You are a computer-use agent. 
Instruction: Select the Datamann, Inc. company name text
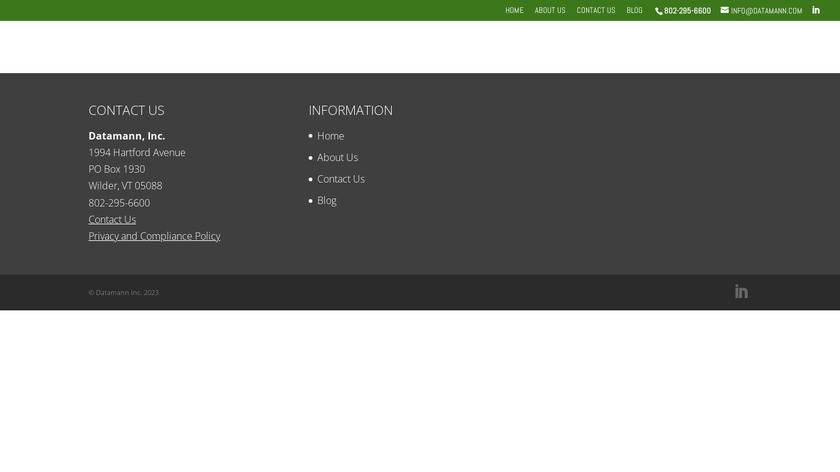[126, 136]
